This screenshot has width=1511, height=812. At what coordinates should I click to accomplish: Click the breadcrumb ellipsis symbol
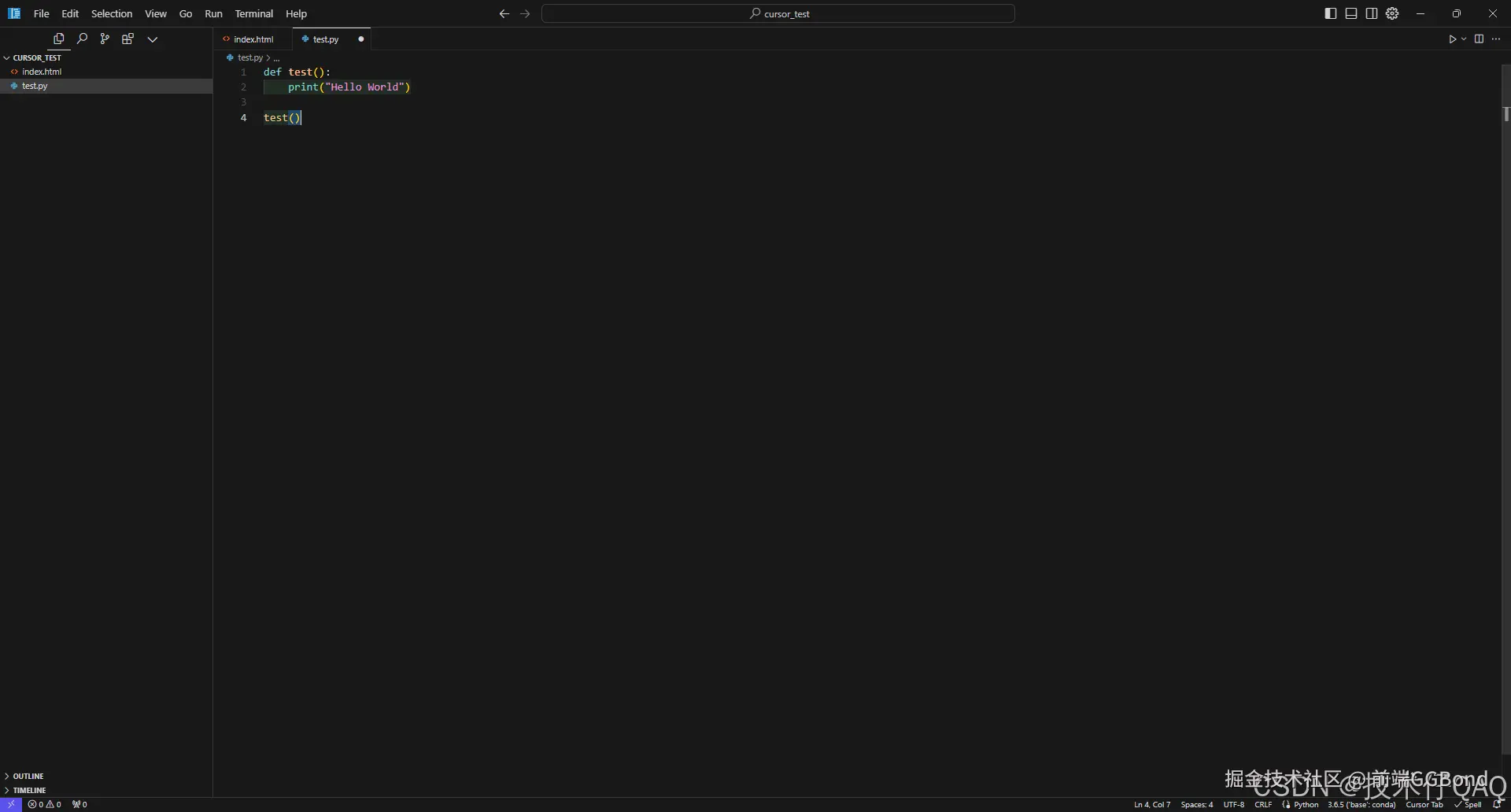coord(276,58)
